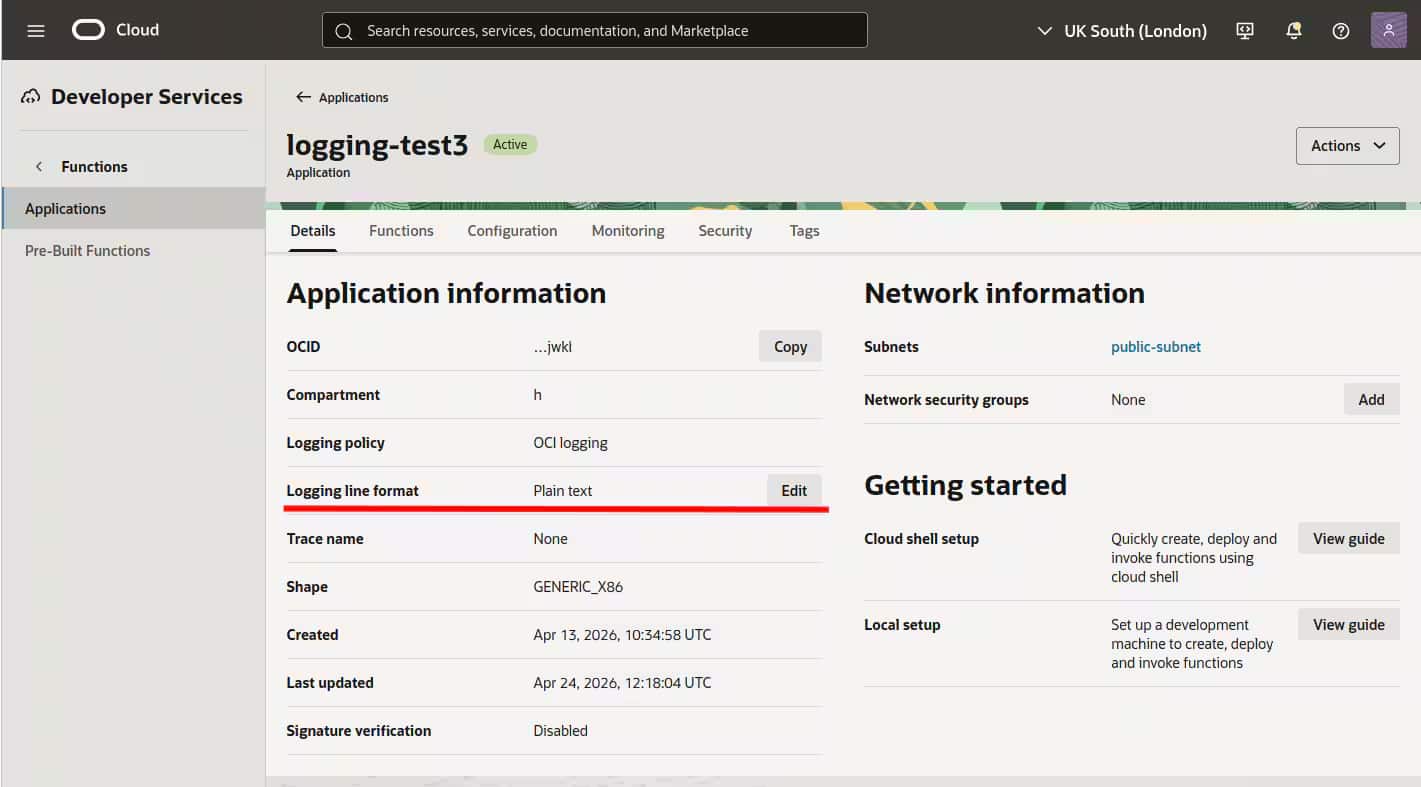
Task: Switch to the Tags tab
Action: (804, 231)
